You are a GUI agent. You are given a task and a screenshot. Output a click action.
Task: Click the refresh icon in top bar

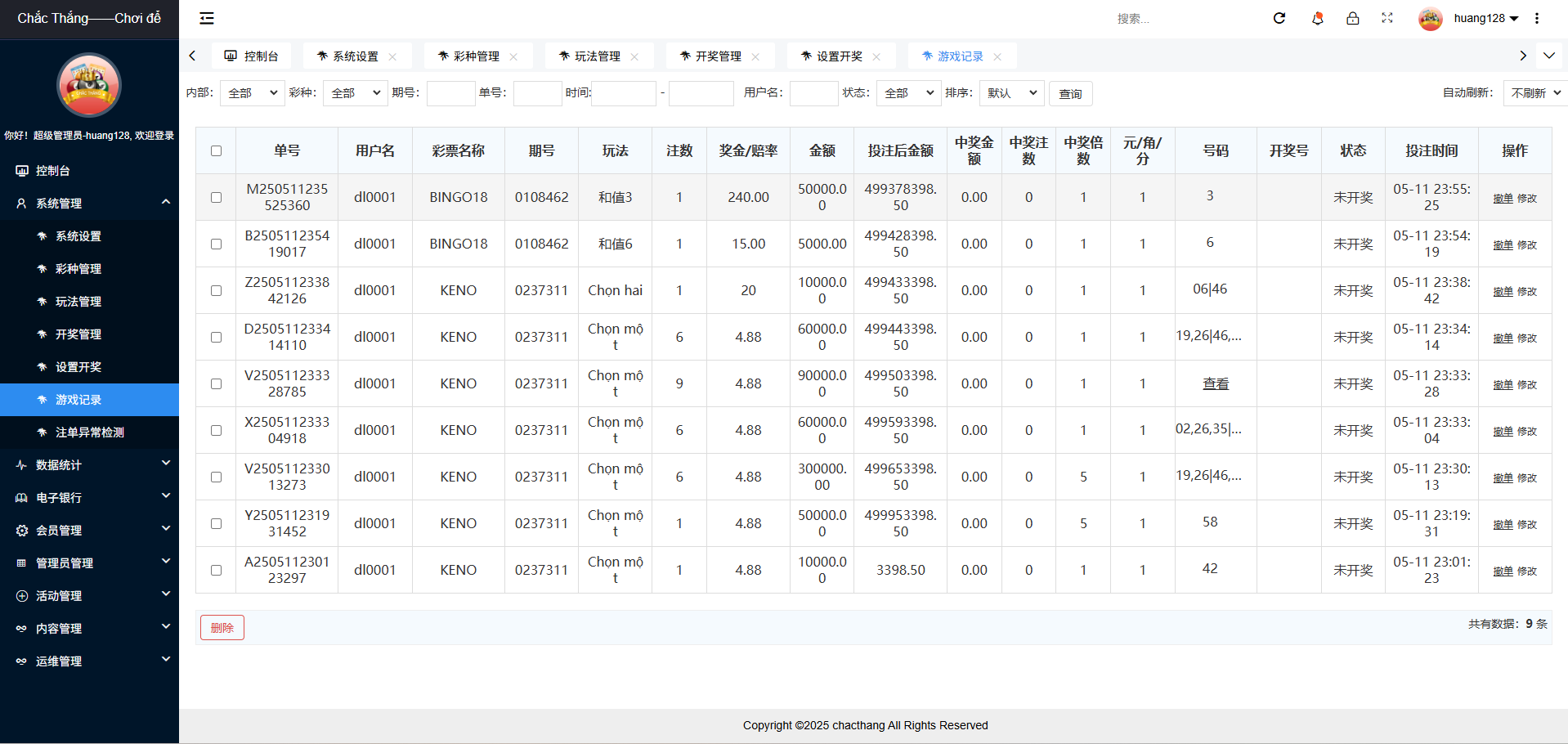coord(1279,18)
